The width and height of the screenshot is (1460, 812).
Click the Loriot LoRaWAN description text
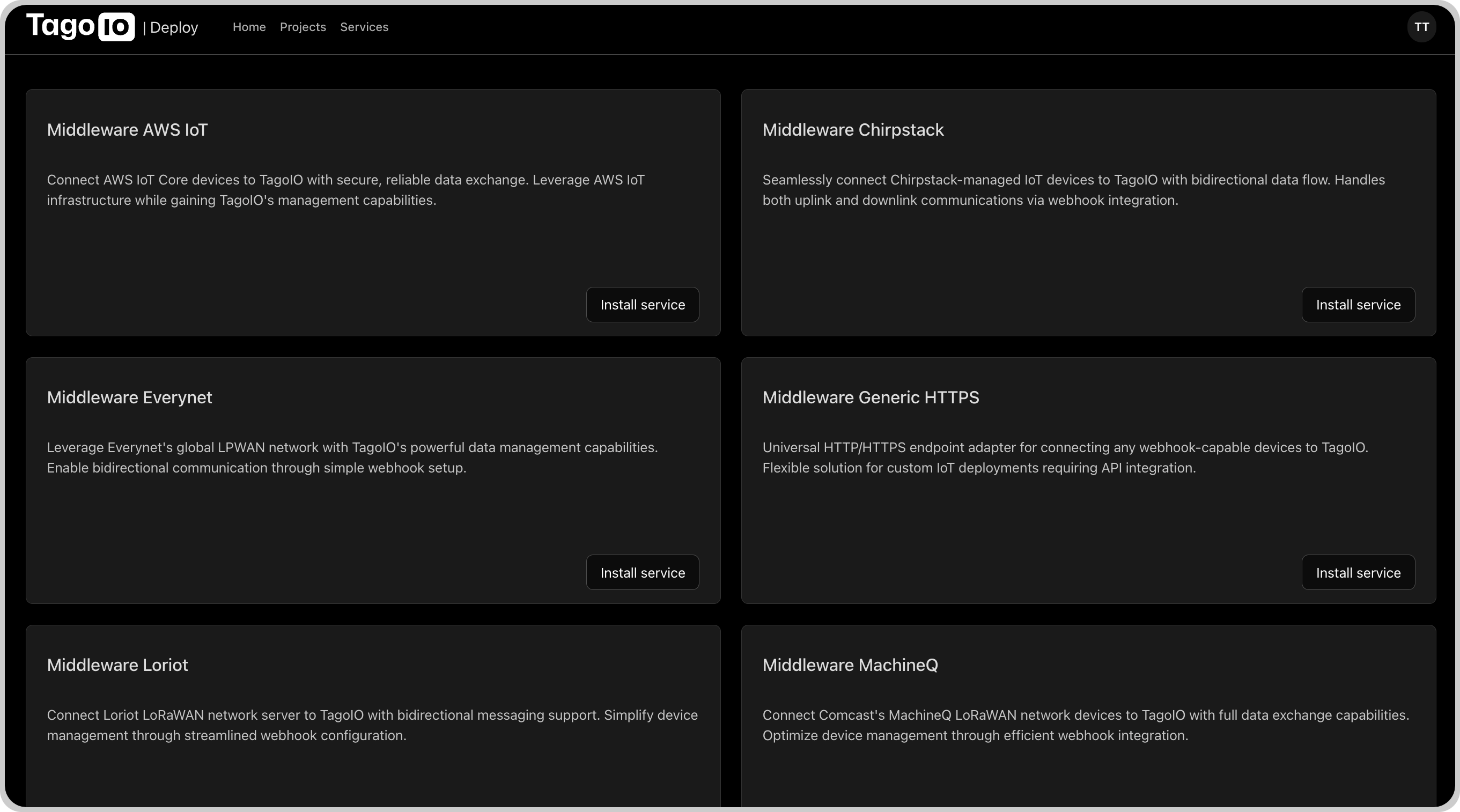pyautogui.click(x=372, y=725)
